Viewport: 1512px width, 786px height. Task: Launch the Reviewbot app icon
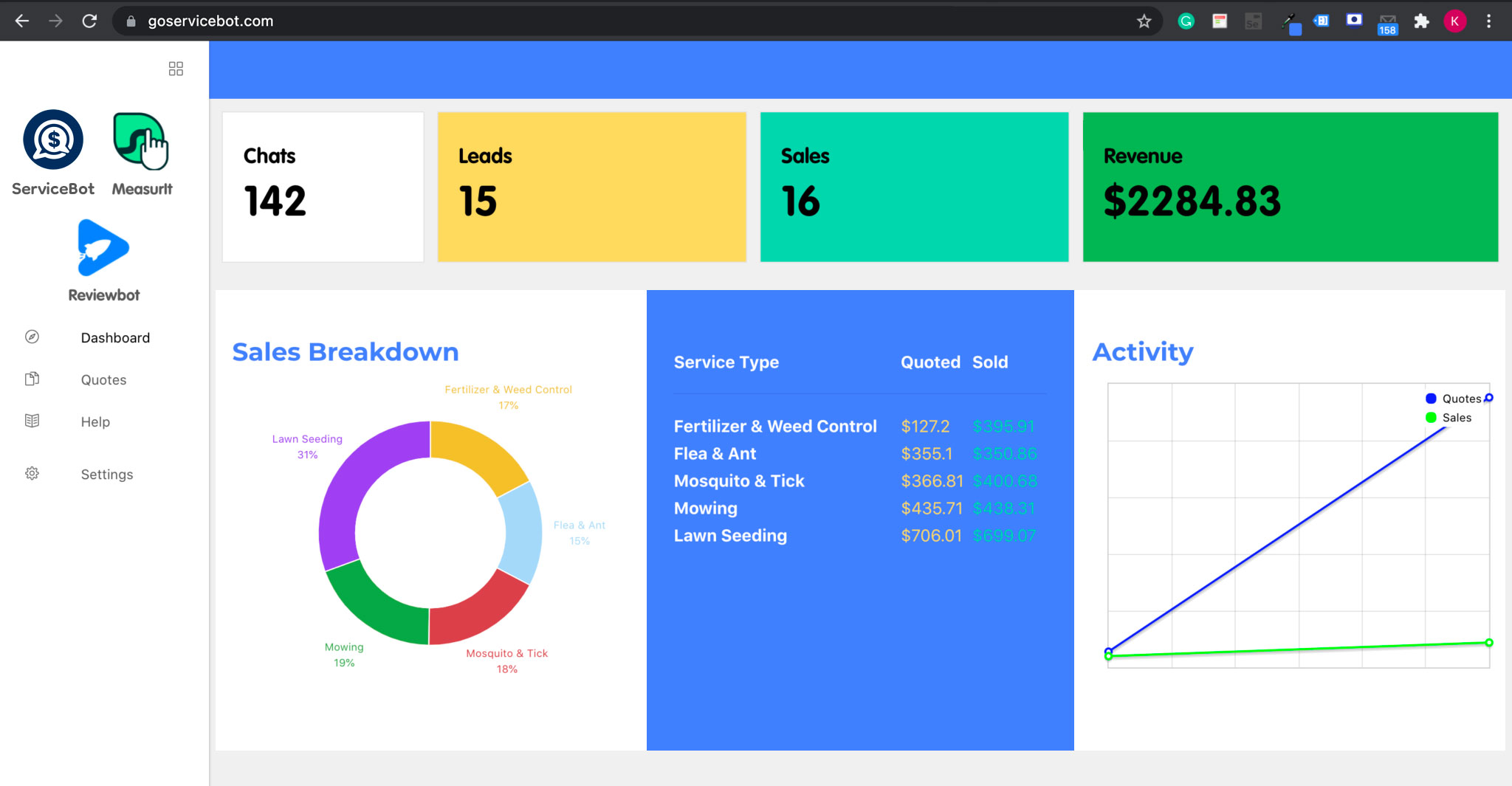(103, 248)
